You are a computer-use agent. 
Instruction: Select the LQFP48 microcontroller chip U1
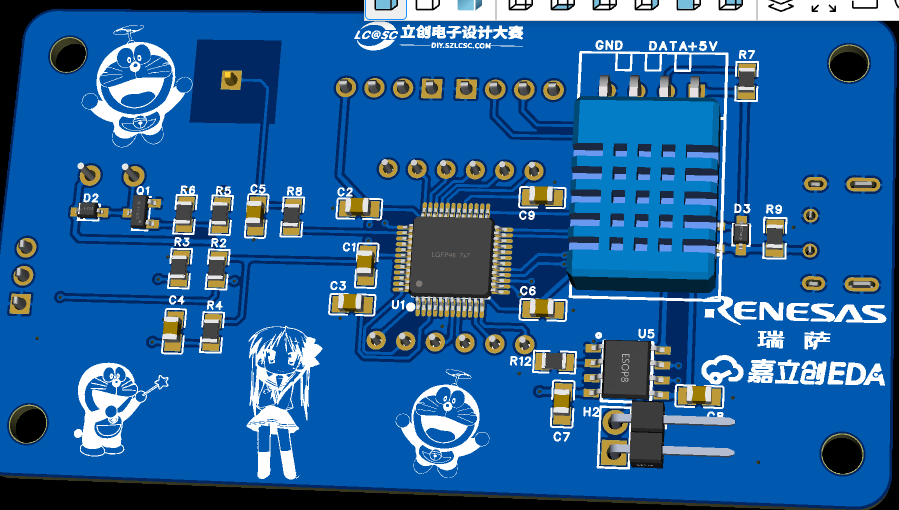tap(452, 256)
